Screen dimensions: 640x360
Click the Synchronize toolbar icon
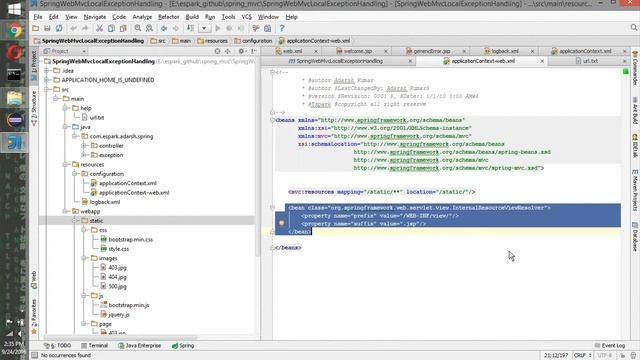59,28
